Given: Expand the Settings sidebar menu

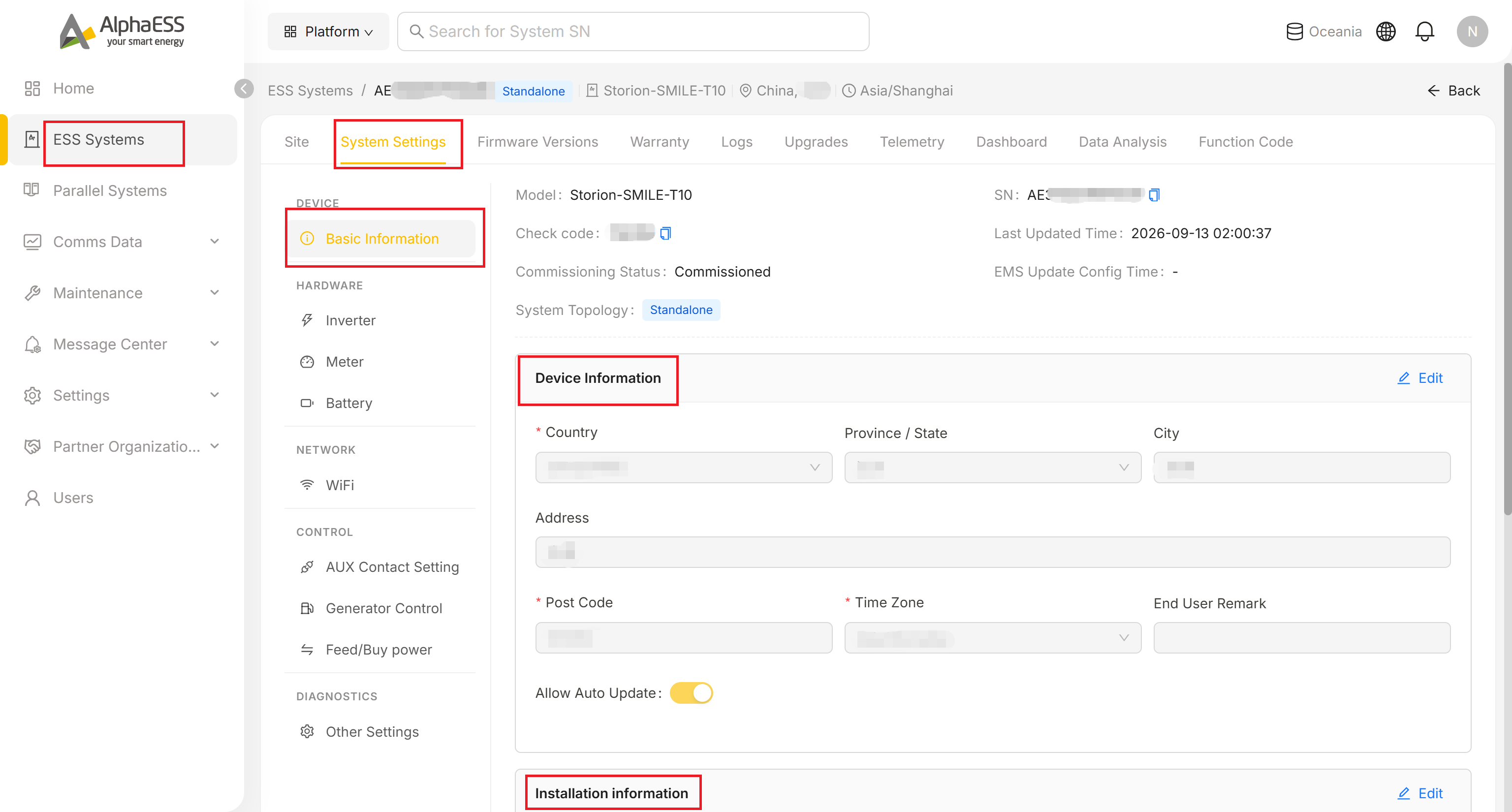Looking at the screenshot, I should click(215, 396).
